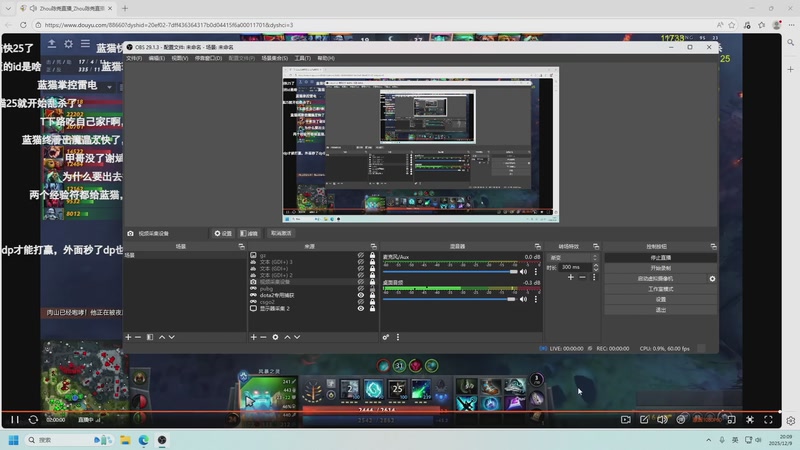This screenshot has height=450, width=800.
Task: Open audio mixer three-dot menu at bottom
Action: coord(398,337)
